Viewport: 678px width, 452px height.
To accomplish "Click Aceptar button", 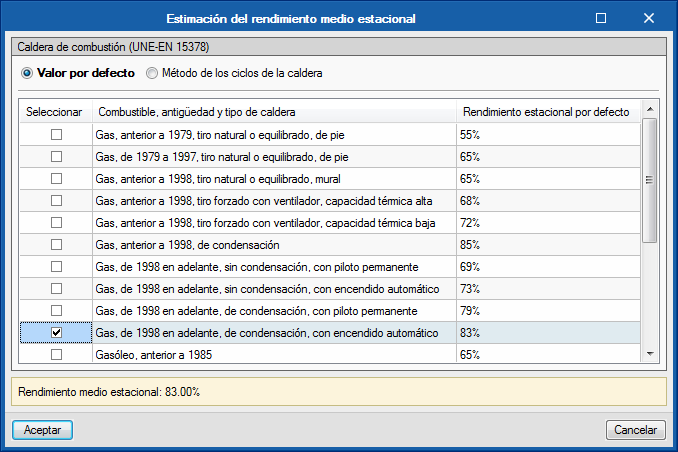I will [42, 430].
